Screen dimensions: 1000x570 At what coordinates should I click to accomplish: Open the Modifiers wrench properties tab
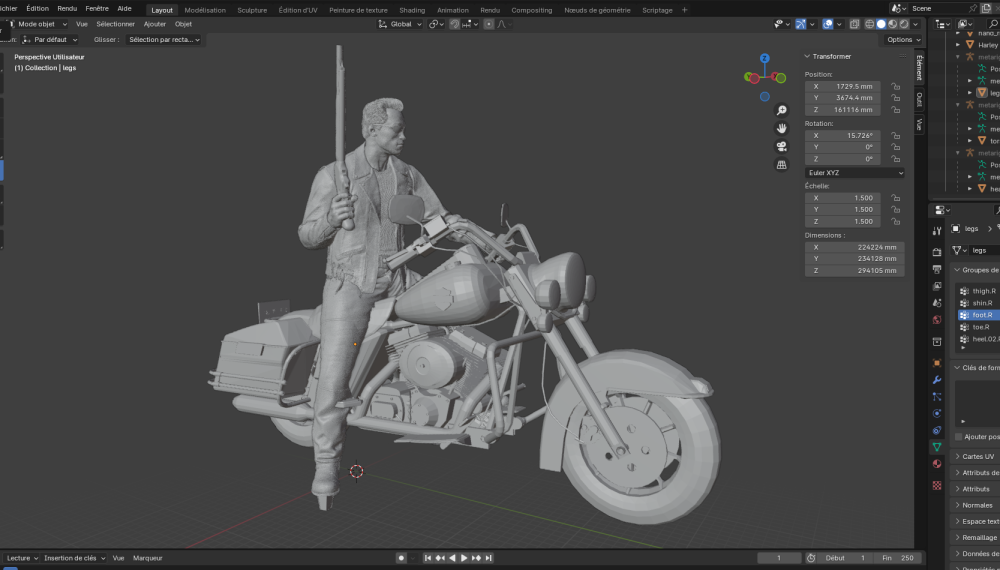pyautogui.click(x=937, y=380)
